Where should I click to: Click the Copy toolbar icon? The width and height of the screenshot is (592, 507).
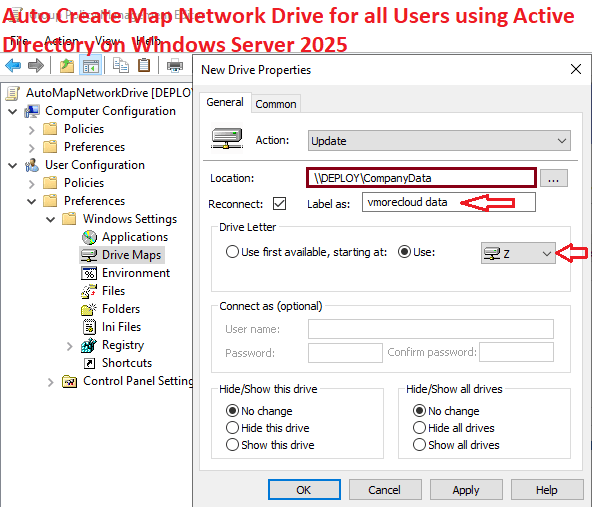click(x=121, y=65)
